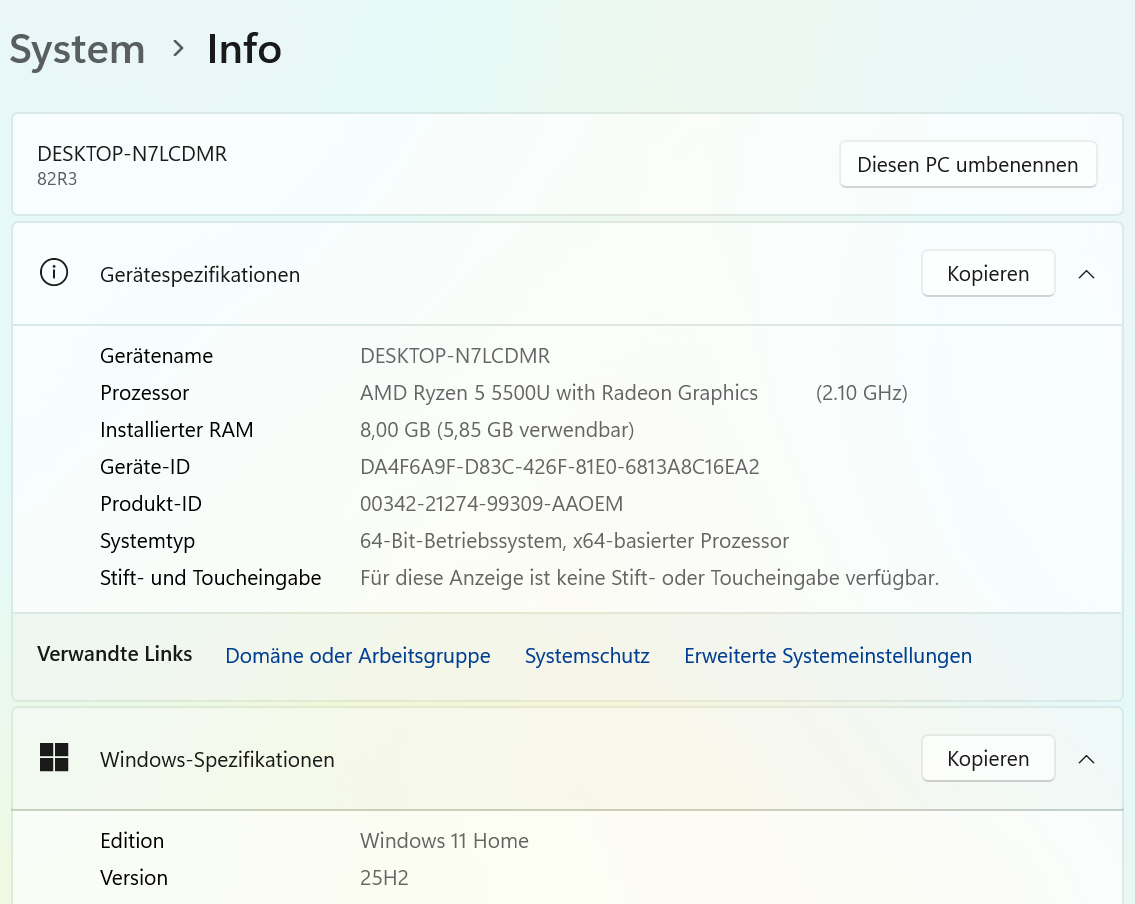1135x904 pixels.
Task: Click the breadcrumb arrow after System
Action: tap(178, 48)
